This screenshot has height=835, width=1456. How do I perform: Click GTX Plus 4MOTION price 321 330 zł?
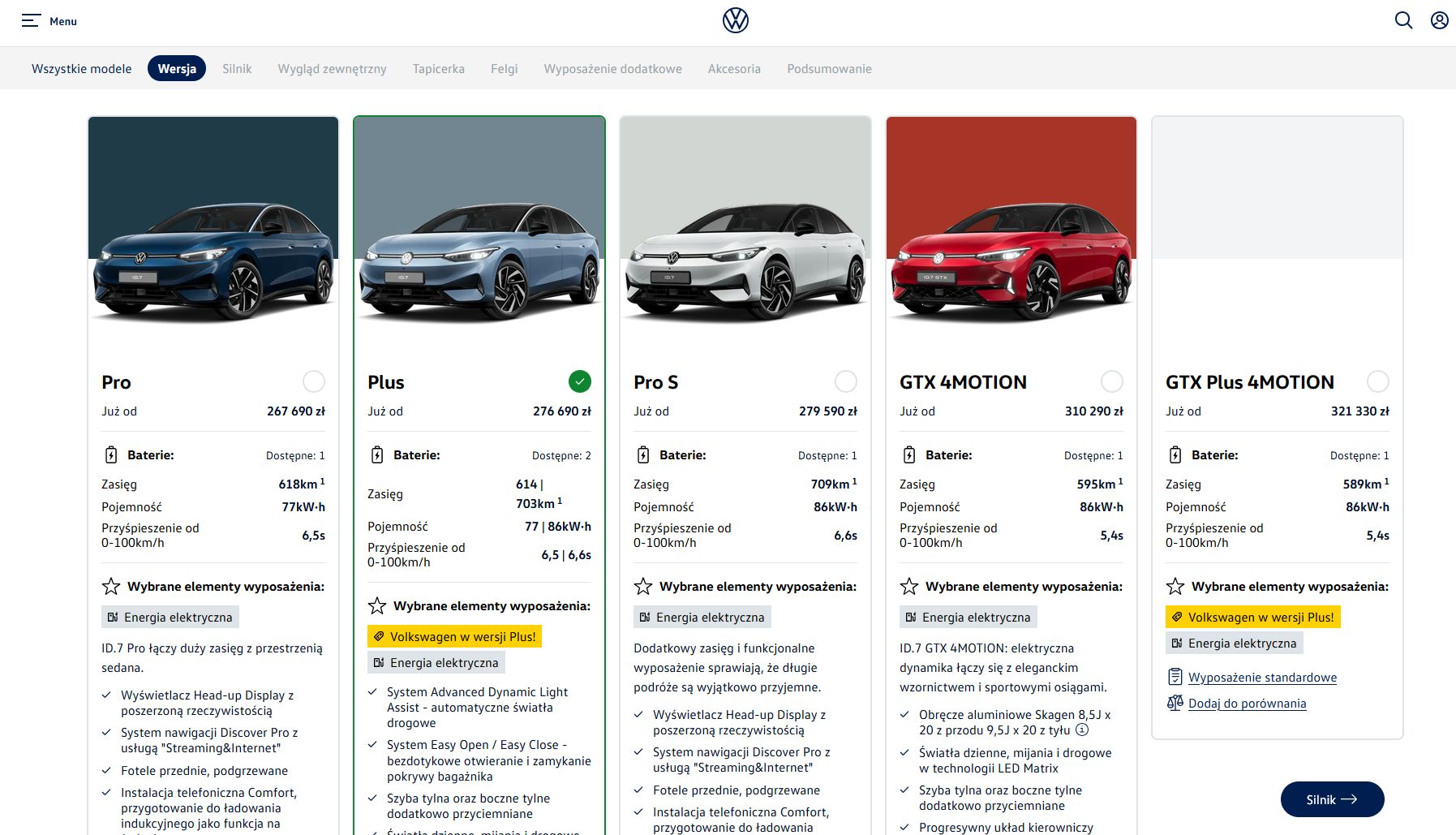tap(1360, 411)
